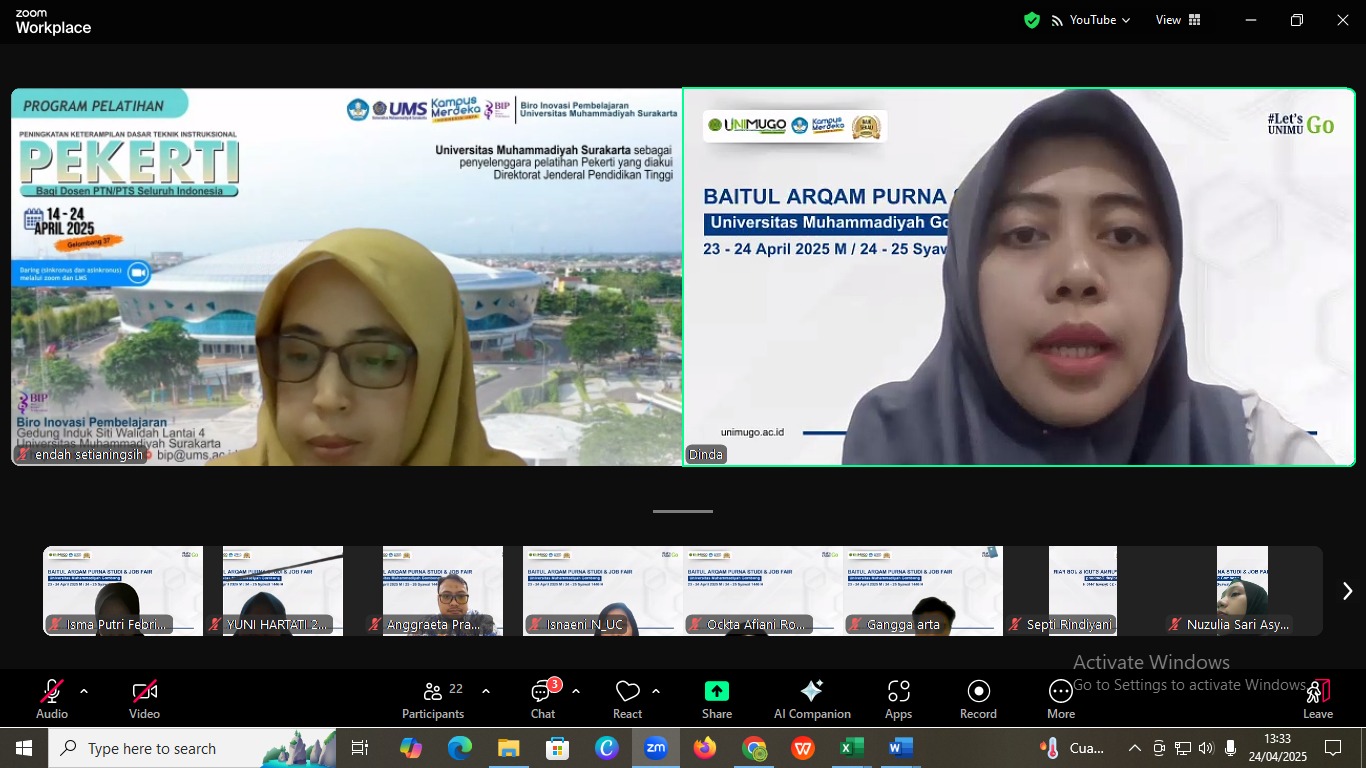This screenshot has width=1366, height=768.
Task: Select Ockta Afiani Ro thumbnail
Action: tap(763, 591)
